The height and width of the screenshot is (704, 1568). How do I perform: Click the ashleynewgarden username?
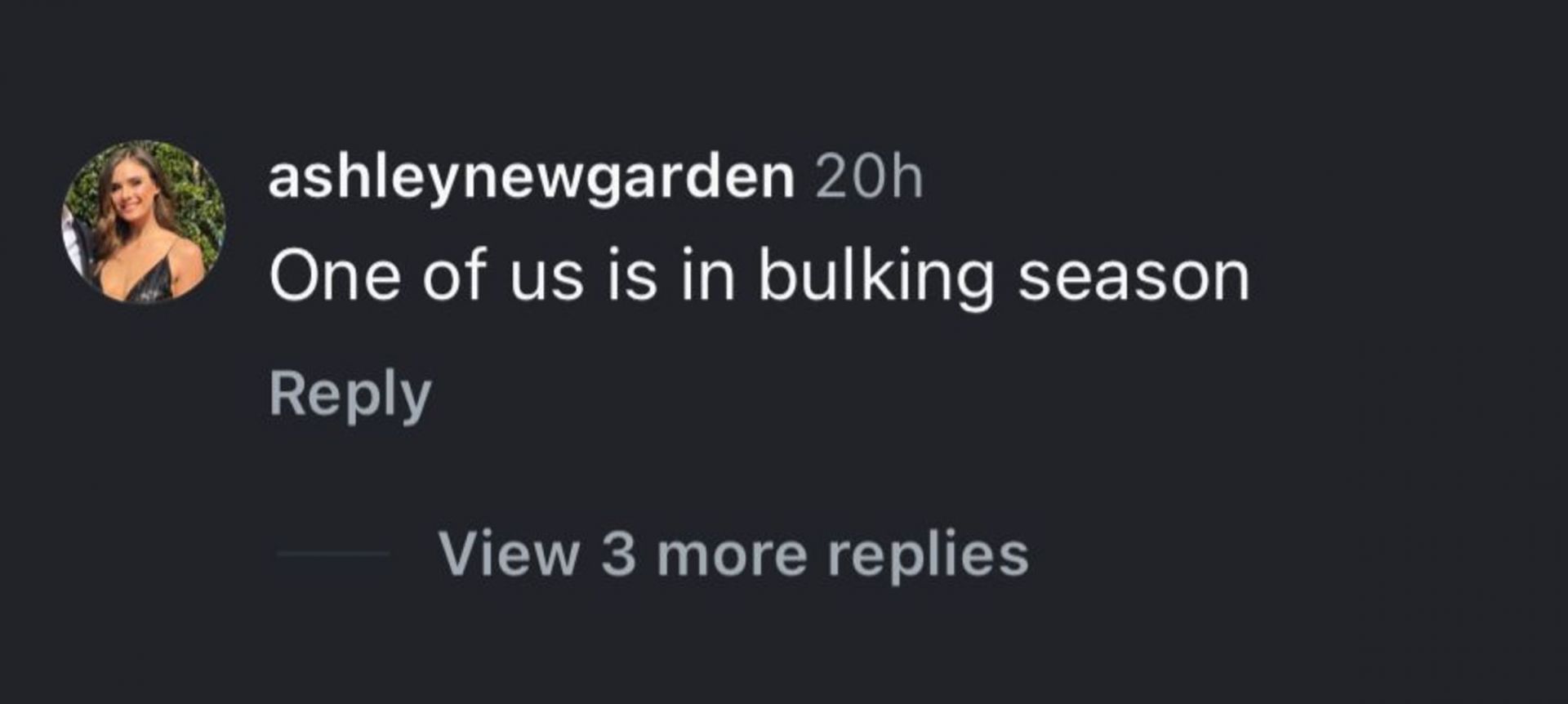pyautogui.click(x=531, y=177)
